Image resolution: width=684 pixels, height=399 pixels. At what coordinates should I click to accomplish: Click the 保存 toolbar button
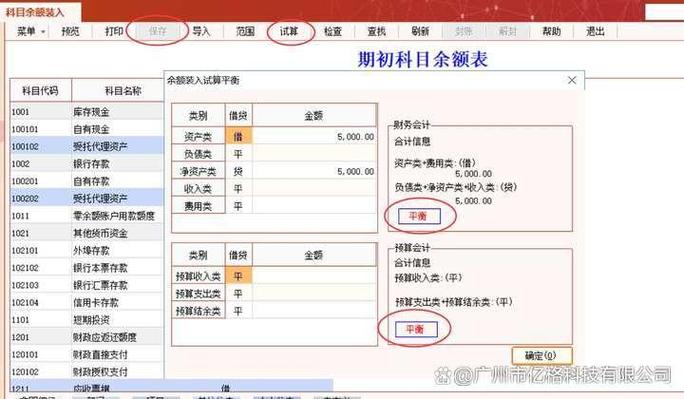point(157,31)
